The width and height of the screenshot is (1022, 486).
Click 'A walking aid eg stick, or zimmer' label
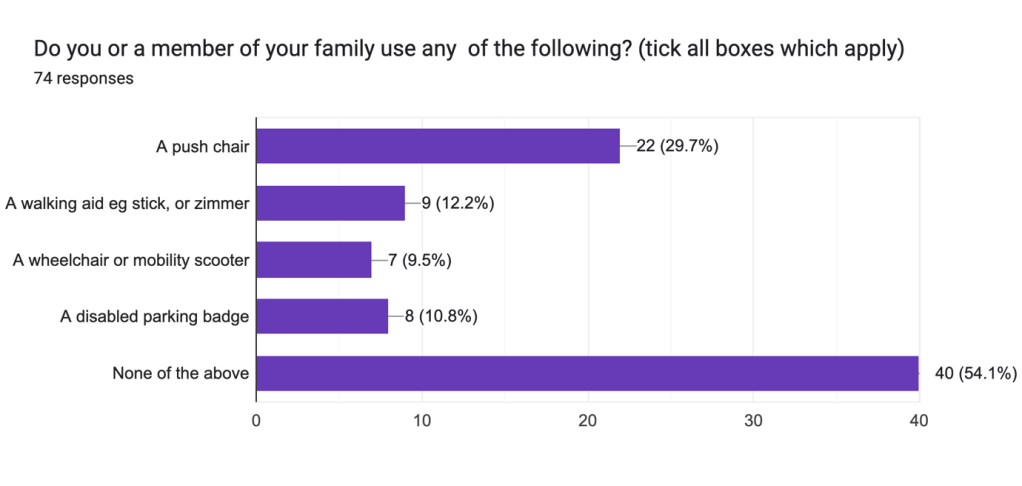click(127, 204)
